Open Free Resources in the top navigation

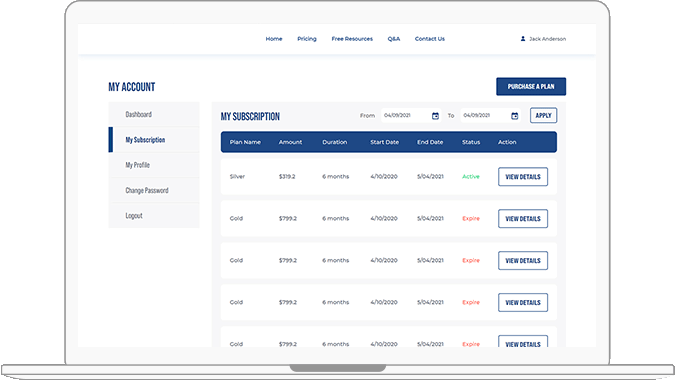coord(352,39)
